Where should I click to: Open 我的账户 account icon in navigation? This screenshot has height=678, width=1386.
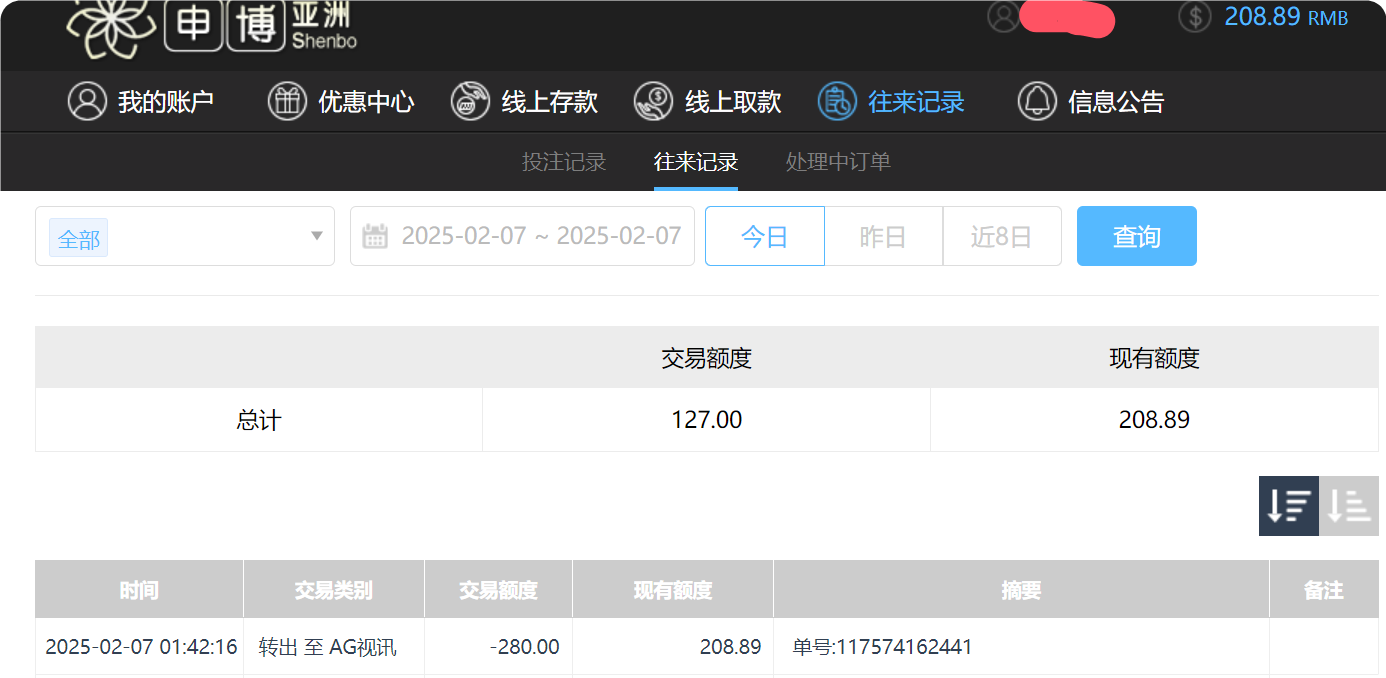pos(87,101)
